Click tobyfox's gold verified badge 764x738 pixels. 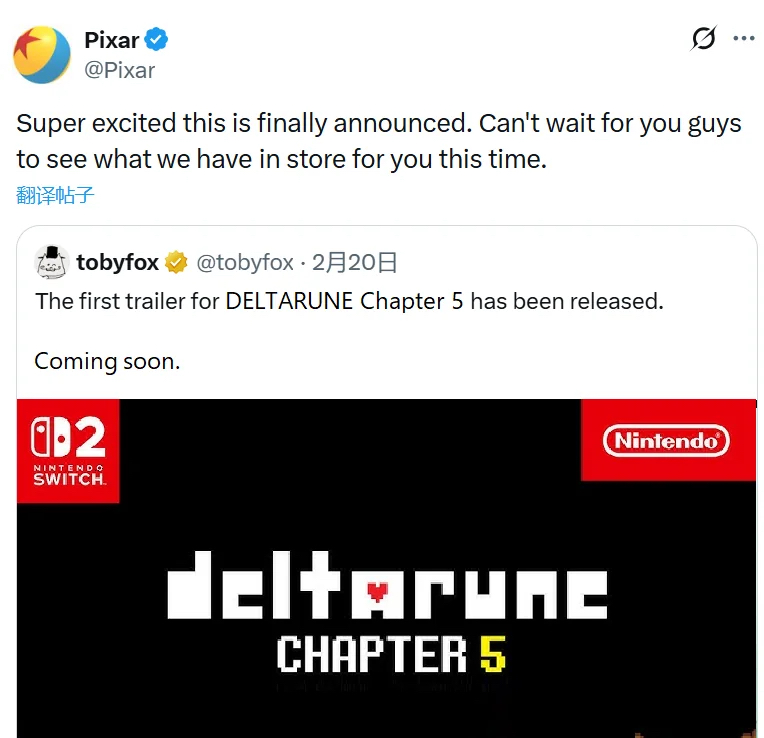click(177, 263)
